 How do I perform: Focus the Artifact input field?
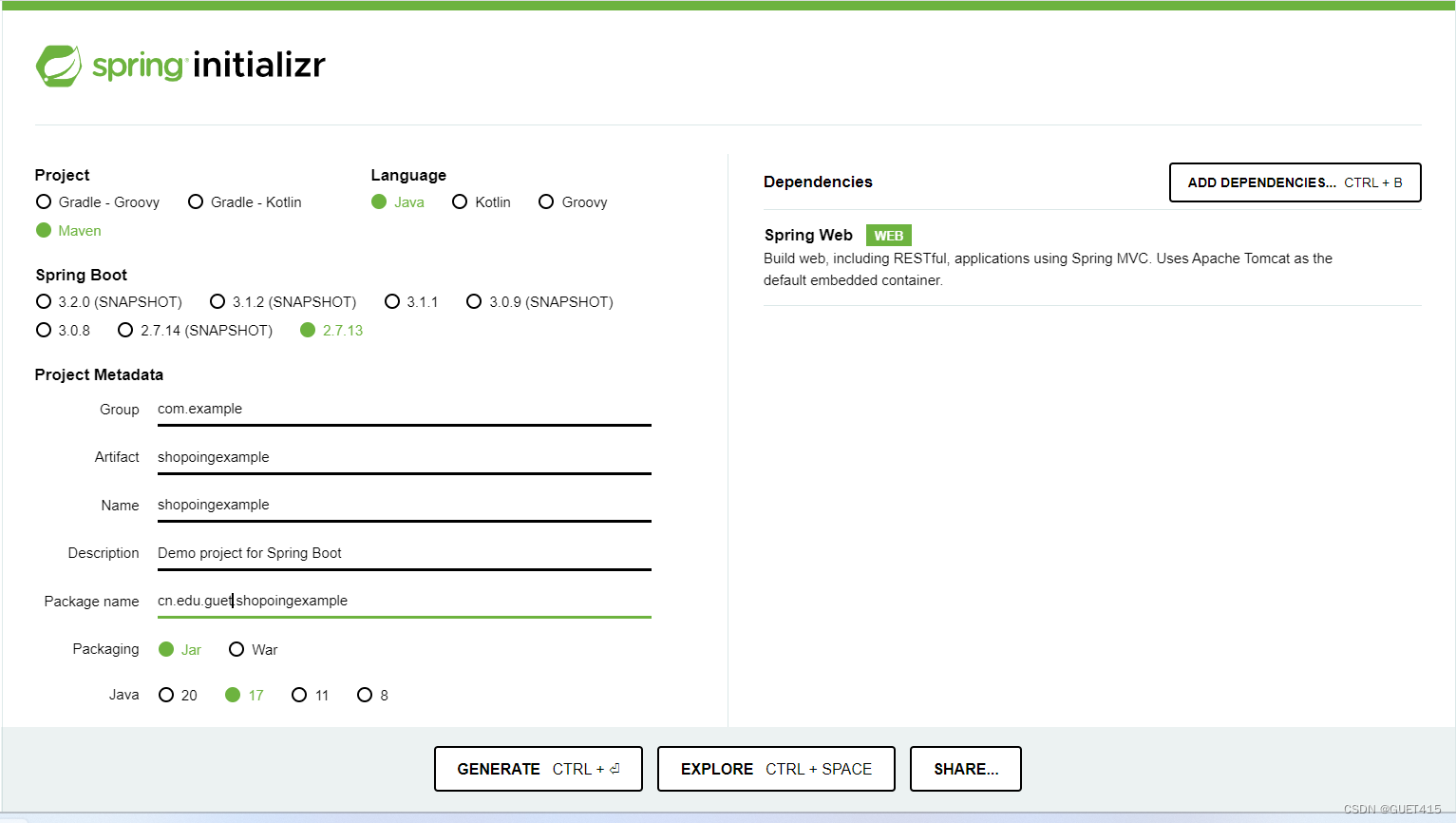point(405,458)
